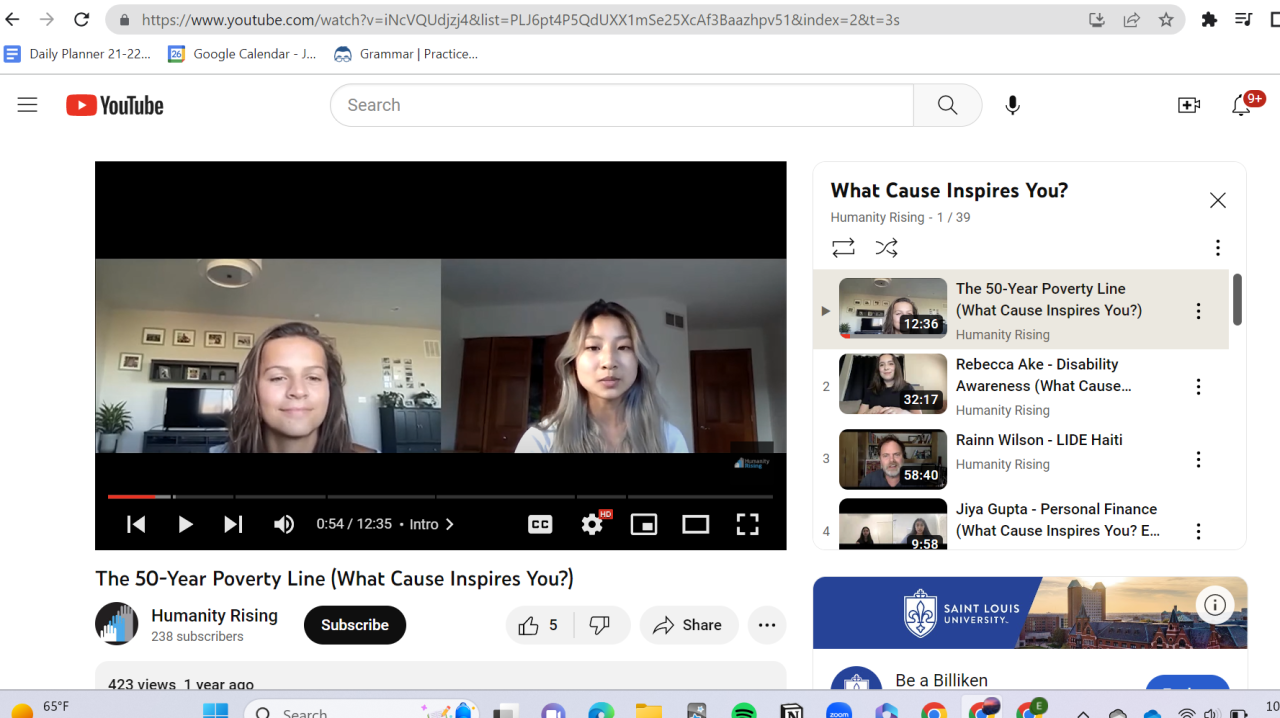
Task: Open options for Rebecca Ake video
Action: (x=1198, y=386)
